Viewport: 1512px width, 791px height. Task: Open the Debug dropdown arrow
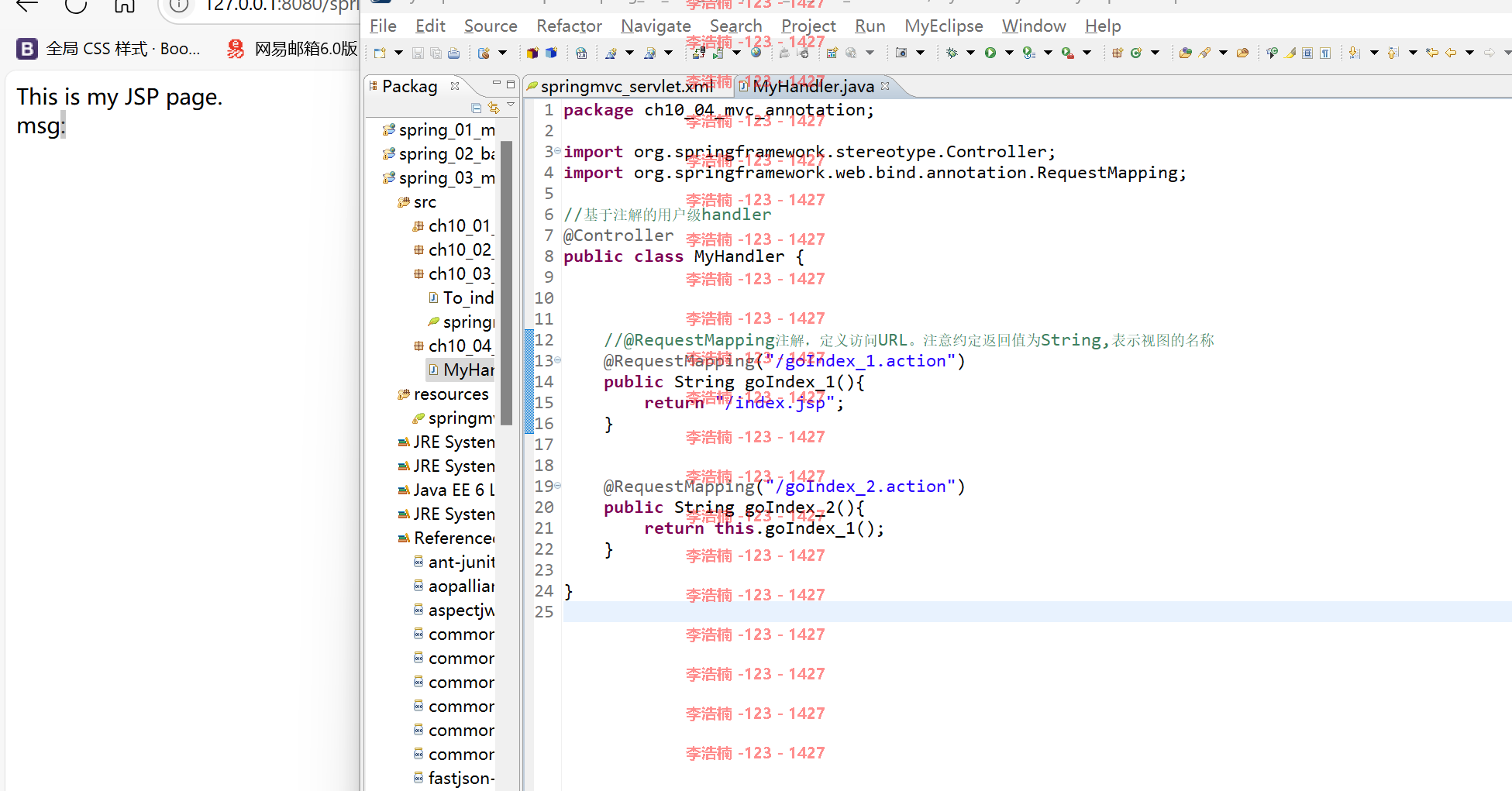970,53
